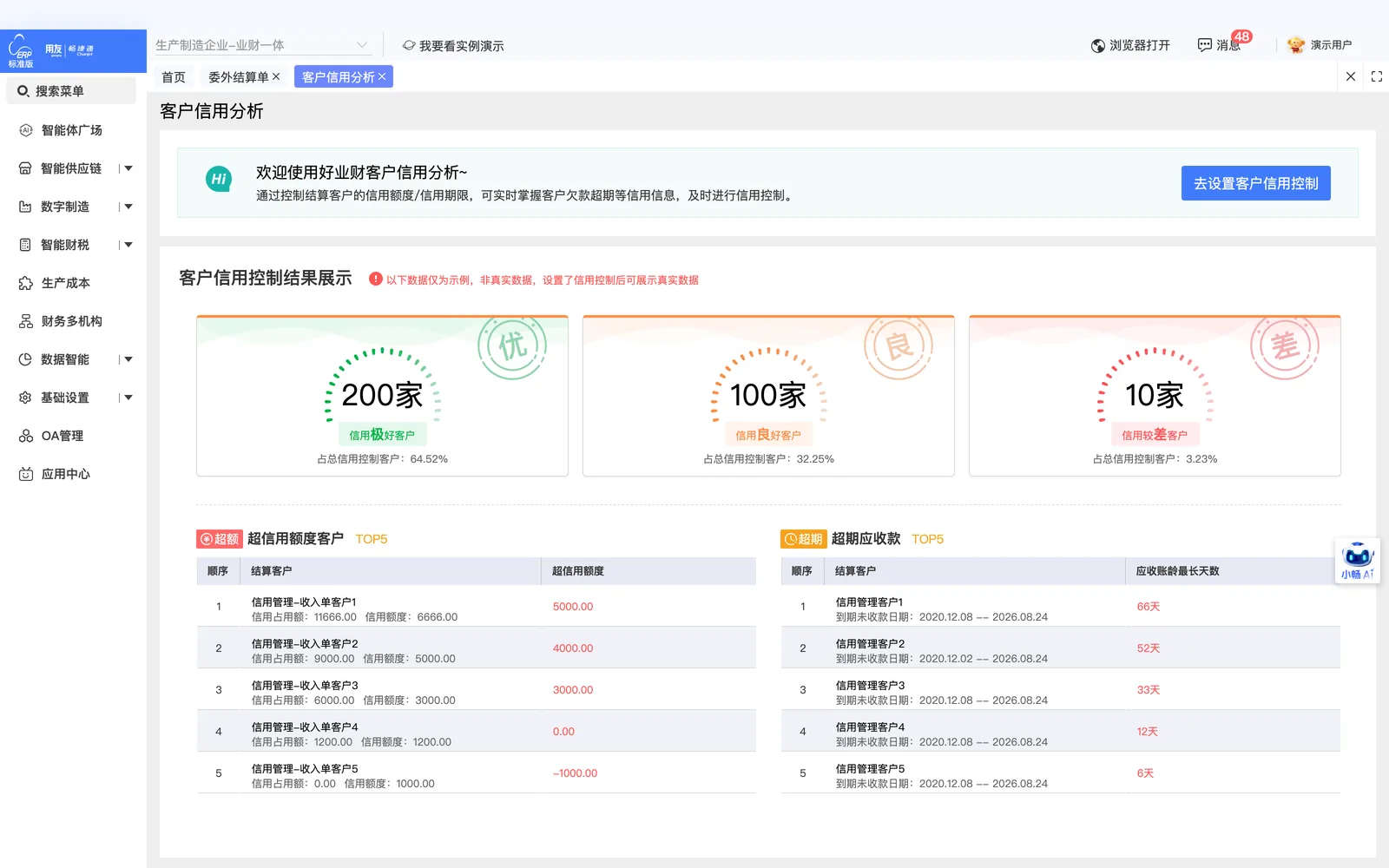Click the 用友 ERP logo icon
Screen dimensions: 1389x868
[x=21, y=51]
